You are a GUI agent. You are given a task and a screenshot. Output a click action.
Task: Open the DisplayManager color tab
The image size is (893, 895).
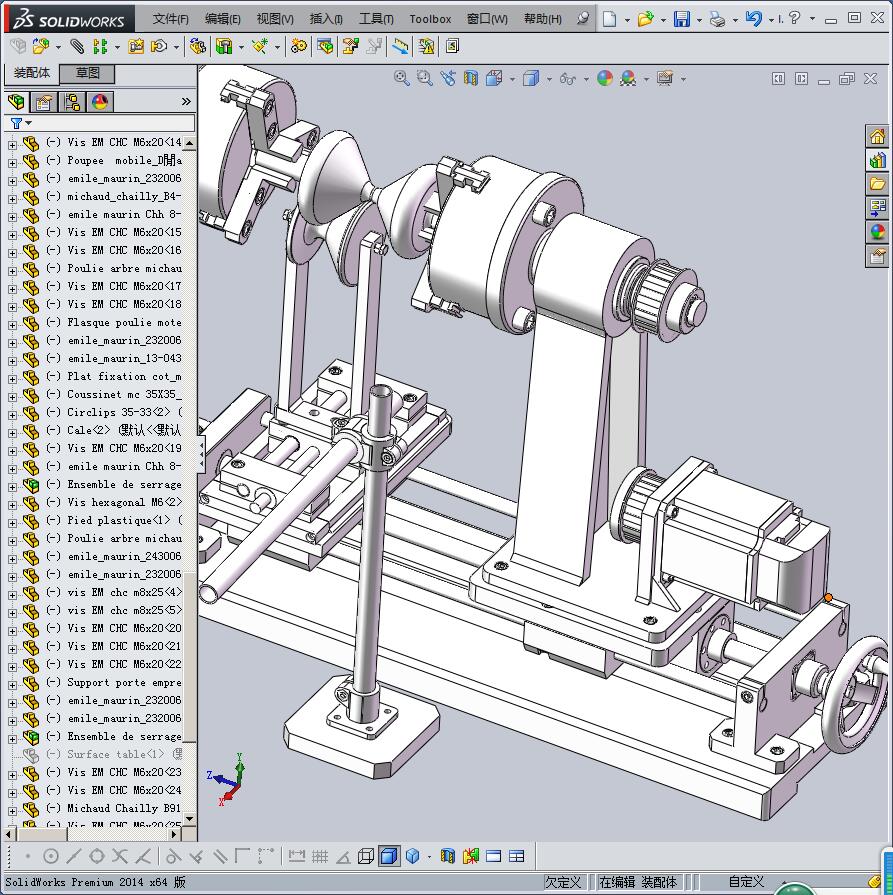click(x=99, y=102)
